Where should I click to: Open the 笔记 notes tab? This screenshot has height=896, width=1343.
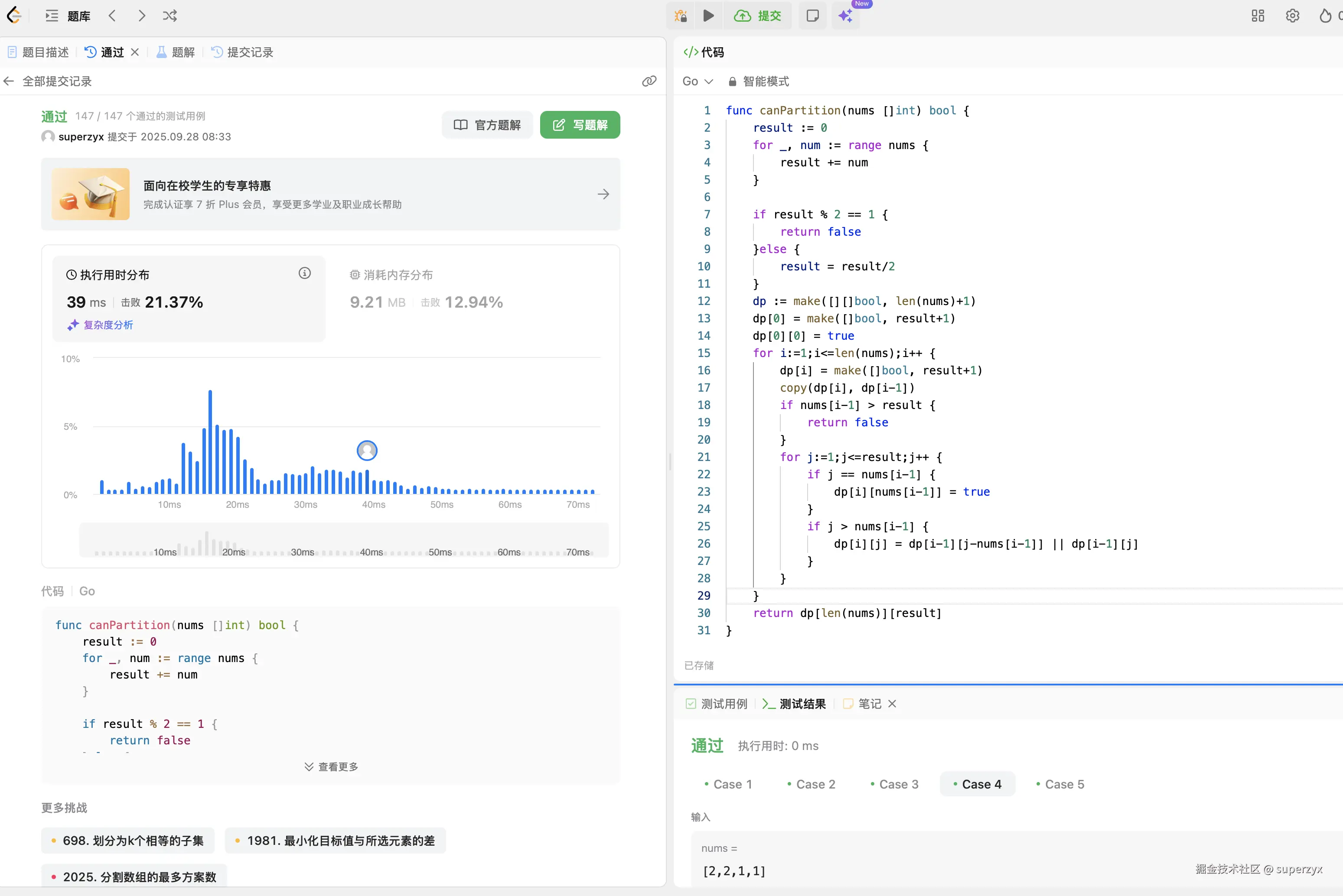coord(862,704)
